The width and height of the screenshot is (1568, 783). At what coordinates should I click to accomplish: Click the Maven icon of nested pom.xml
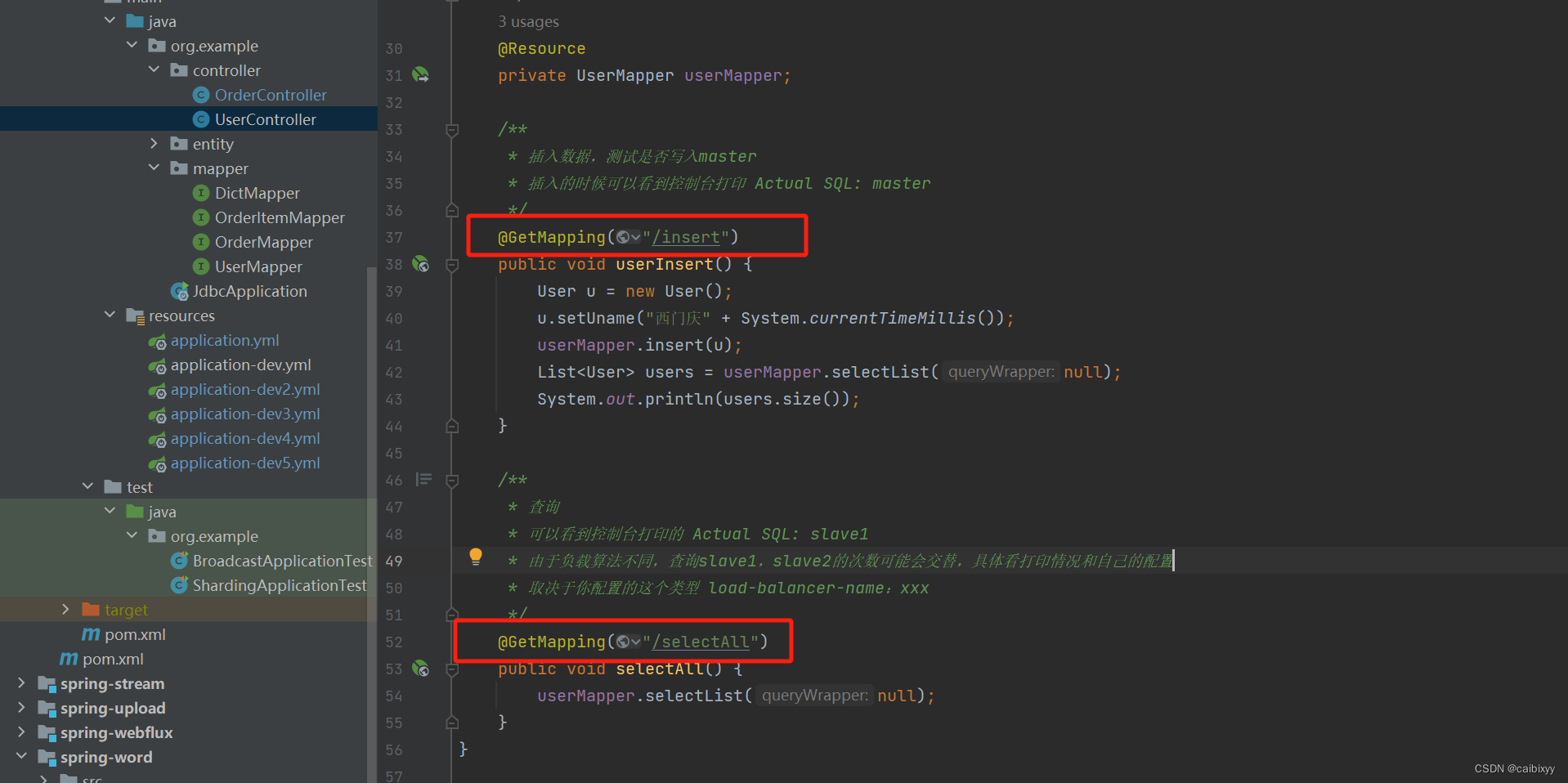coord(91,634)
